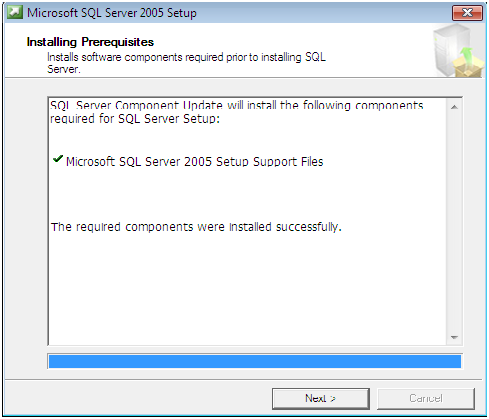This screenshot has height=419, width=489.
Task: Click the cardboard box with green arrow graphic
Action: click(x=469, y=63)
